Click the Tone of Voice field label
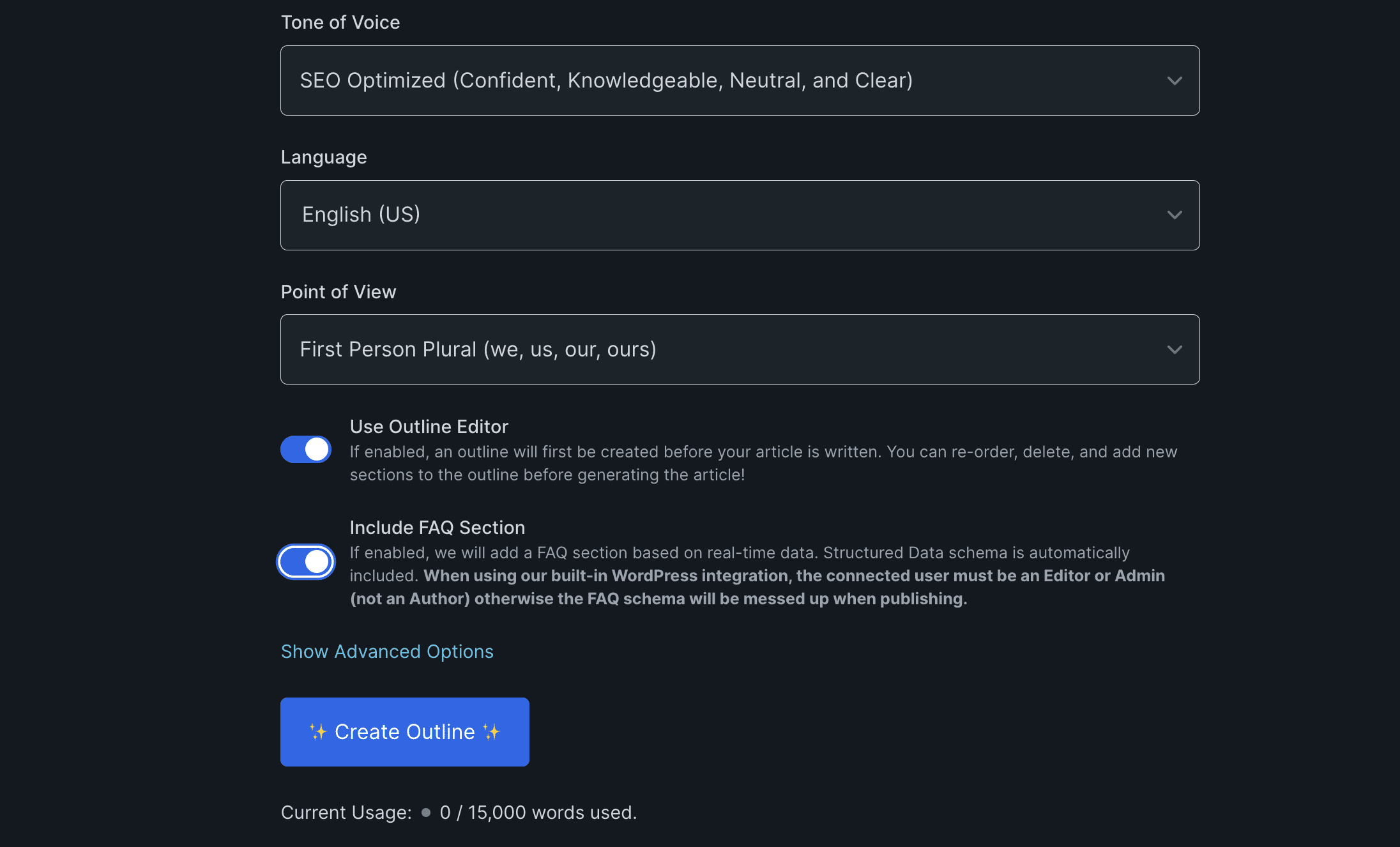Image resolution: width=1400 pixels, height=847 pixels. pyautogui.click(x=340, y=22)
